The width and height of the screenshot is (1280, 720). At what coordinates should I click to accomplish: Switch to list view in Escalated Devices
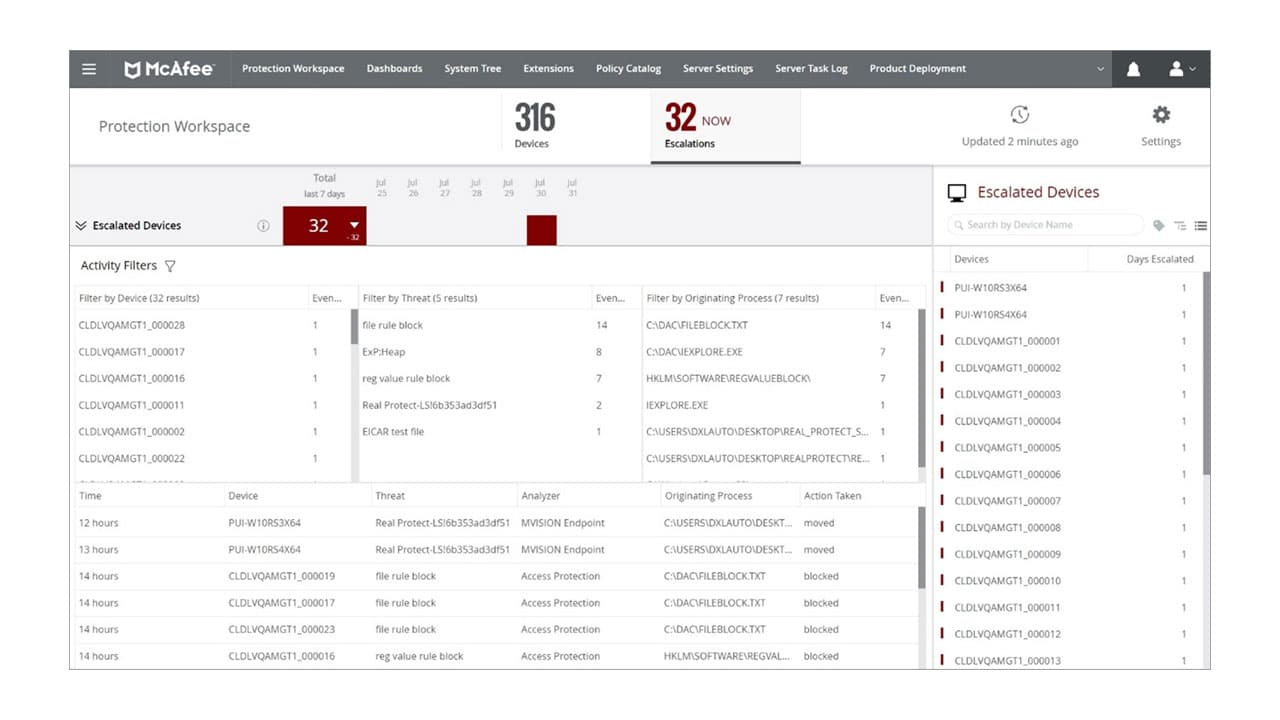pos(1200,225)
